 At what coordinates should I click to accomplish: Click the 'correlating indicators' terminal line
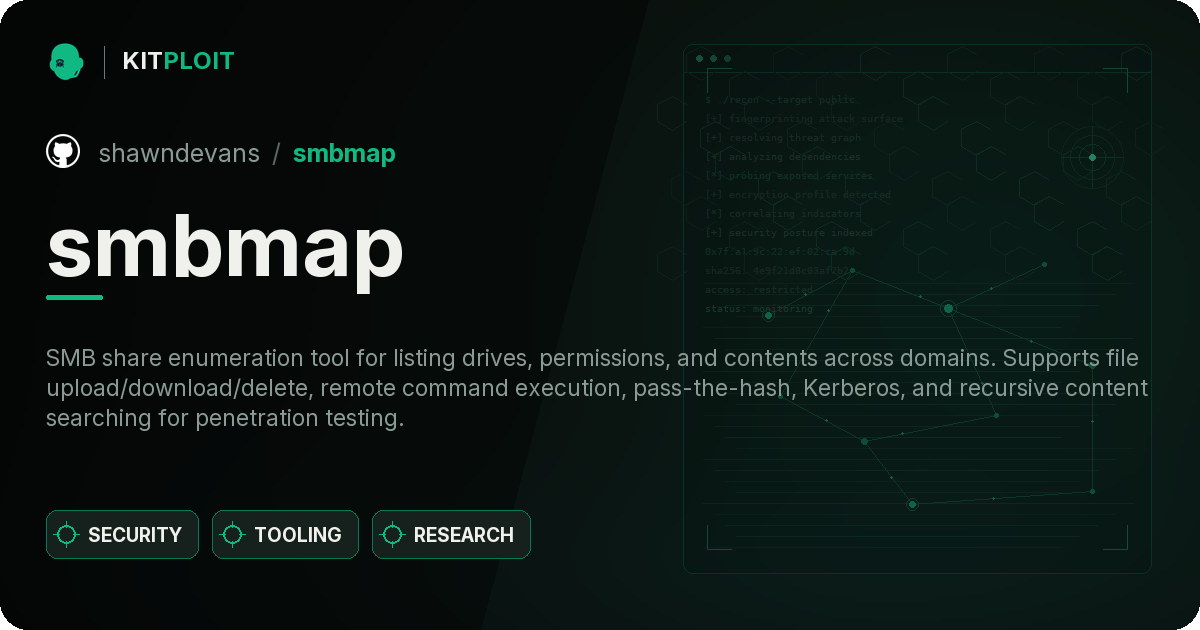pos(782,214)
